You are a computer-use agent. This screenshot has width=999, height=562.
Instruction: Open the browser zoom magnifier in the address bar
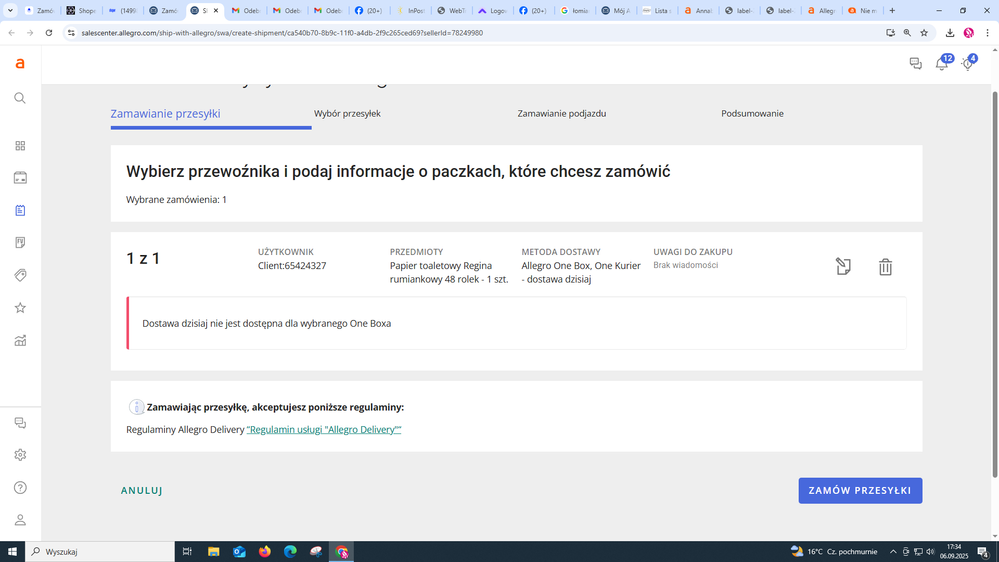click(907, 32)
